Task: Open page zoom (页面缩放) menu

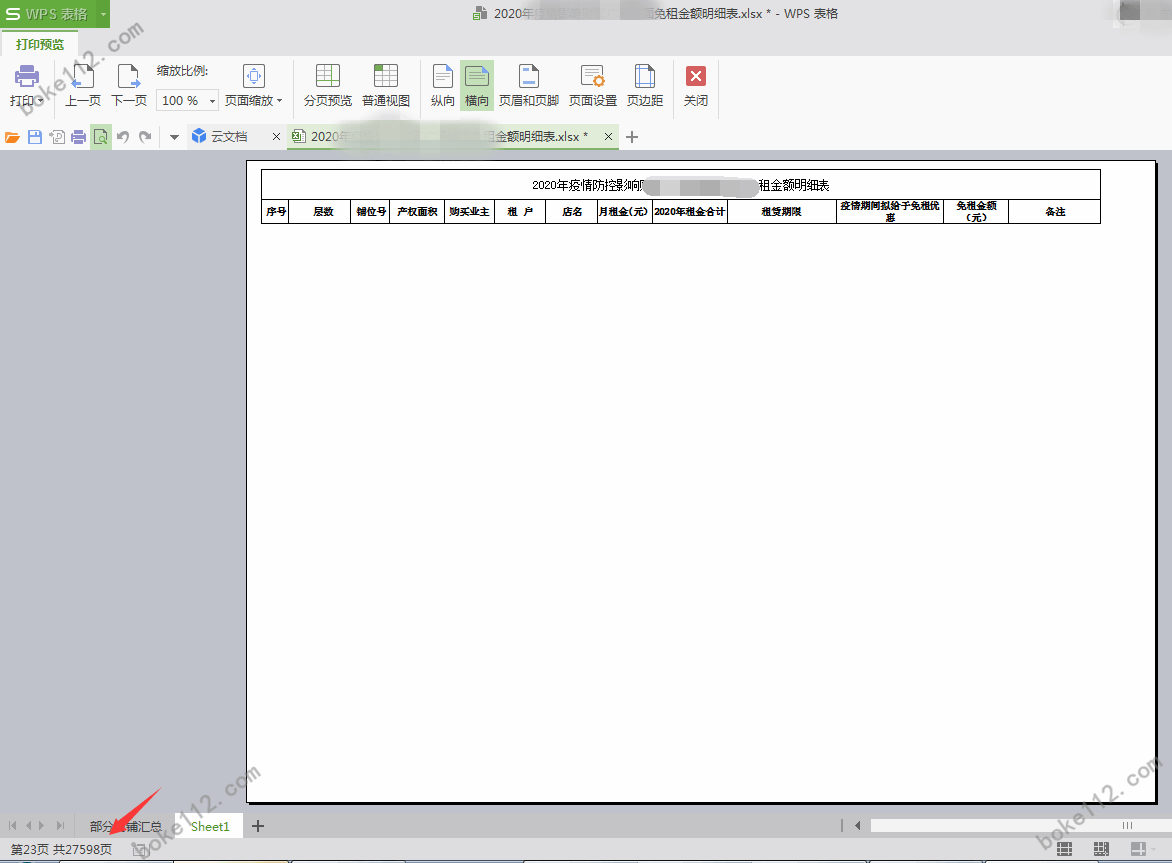Action: (253, 86)
